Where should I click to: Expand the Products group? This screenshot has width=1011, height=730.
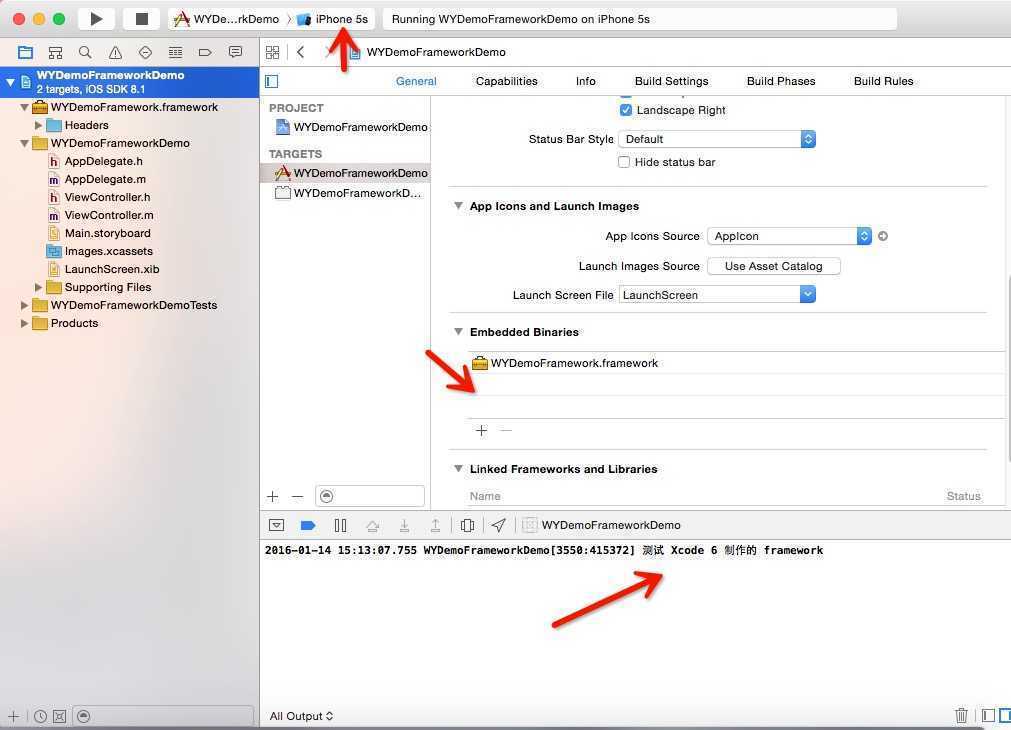point(24,323)
